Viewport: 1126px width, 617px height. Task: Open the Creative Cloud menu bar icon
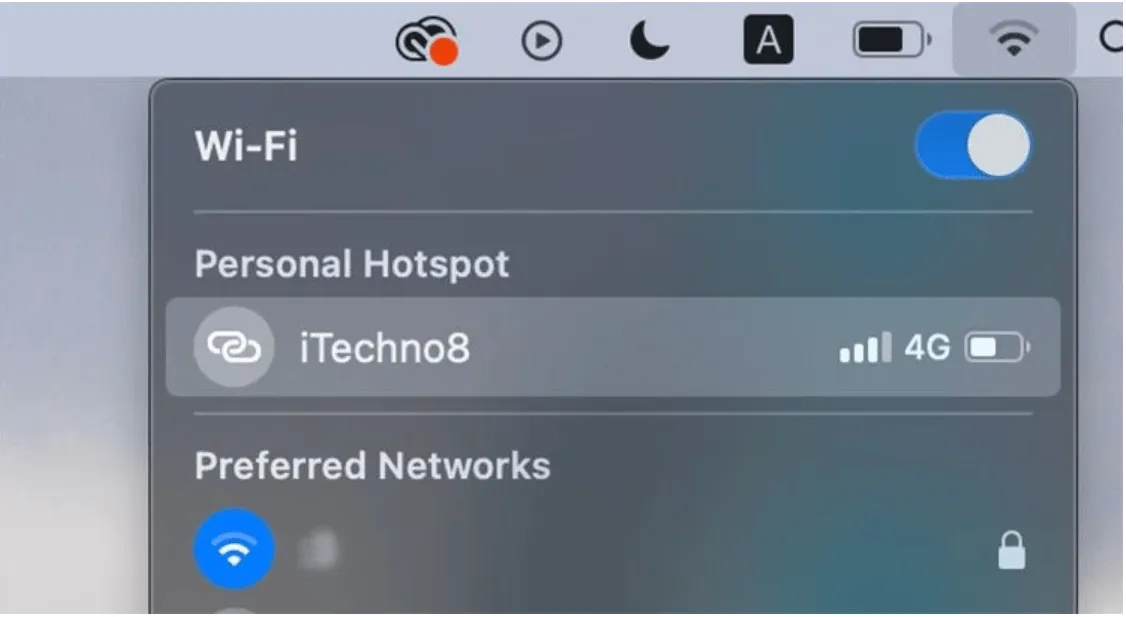[427, 40]
